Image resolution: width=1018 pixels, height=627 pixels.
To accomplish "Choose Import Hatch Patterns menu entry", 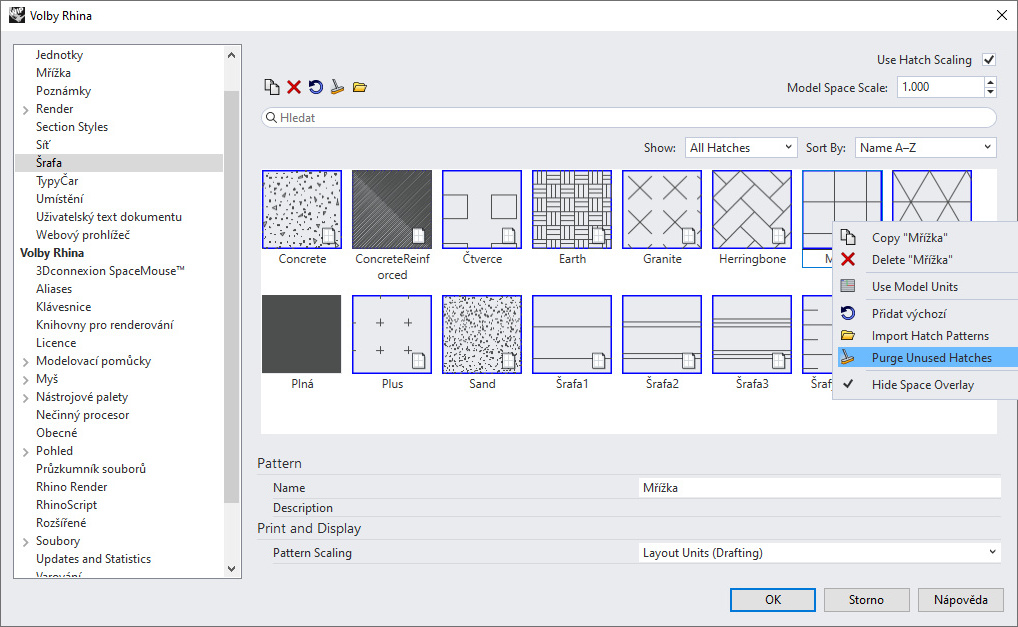I will pyautogui.click(x=929, y=336).
